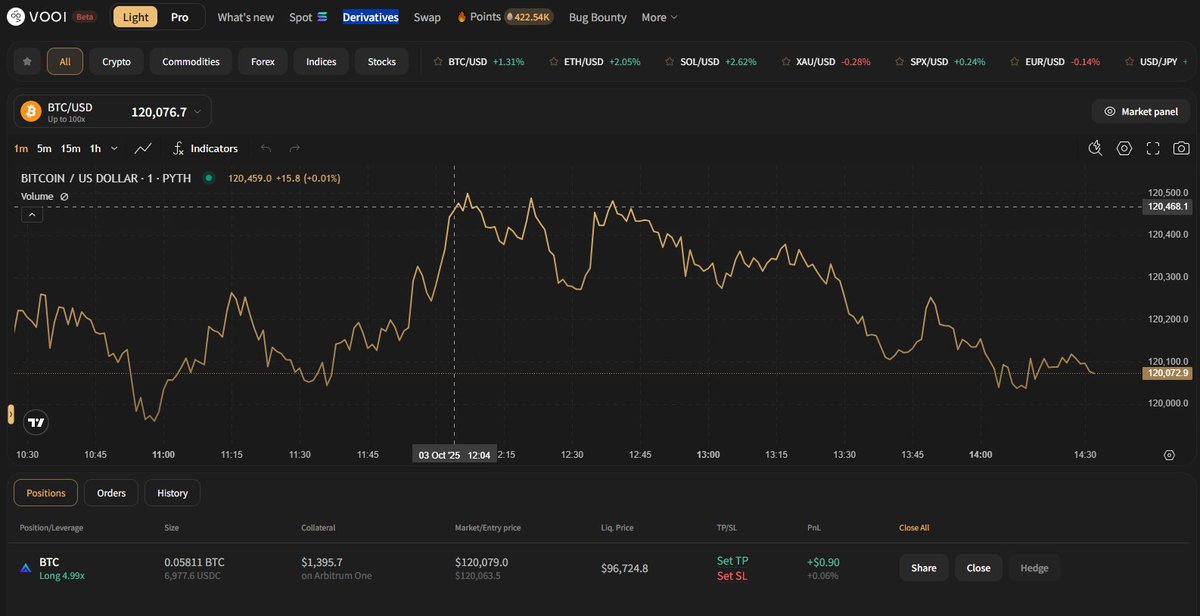Click the TradingView logo on chart
This screenshot has width=1200, height=616.
(37, 422)
